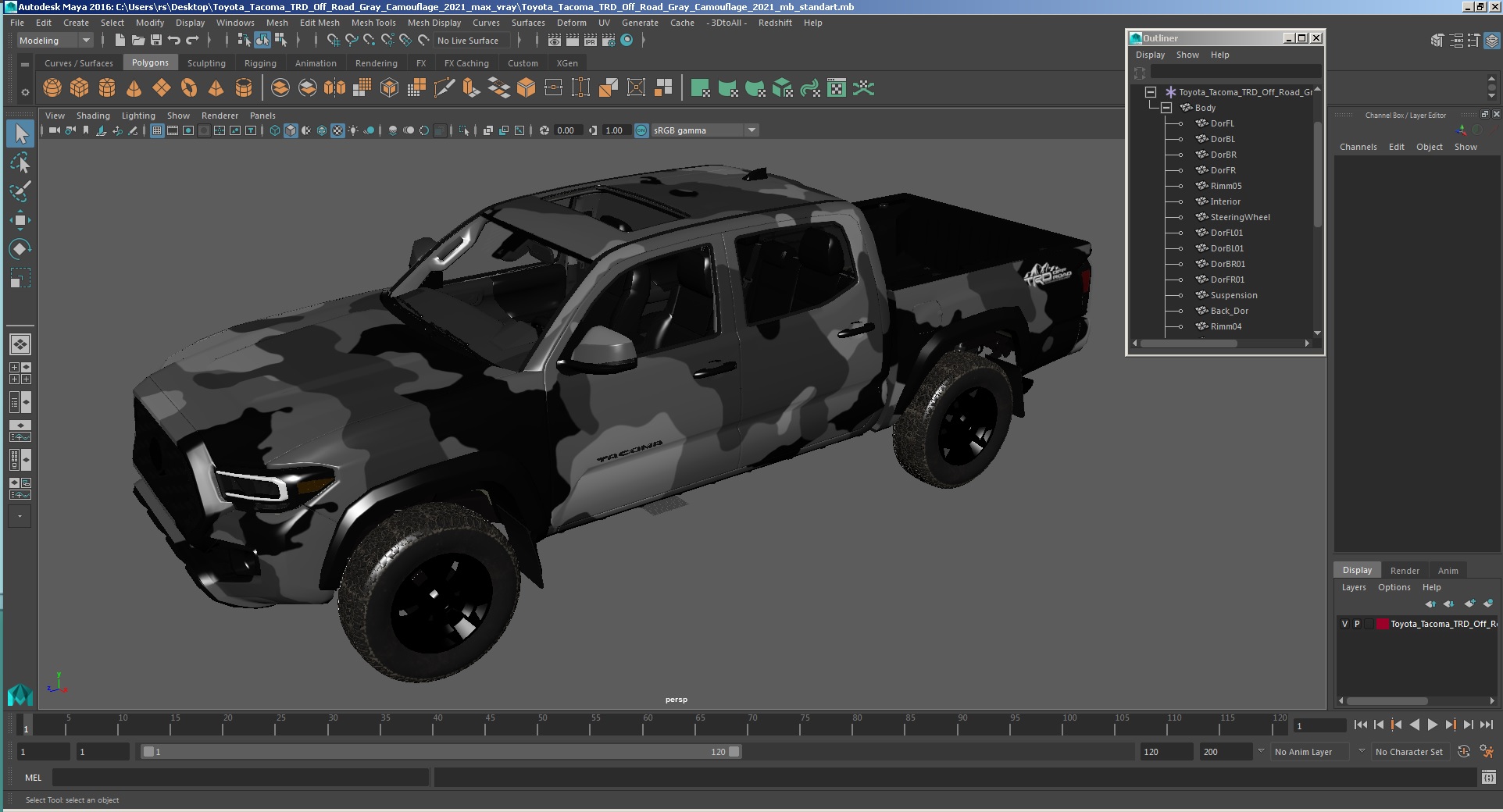Click the new scene file icon
This screenshot has height=812, width=1503.
pos(120,41)
